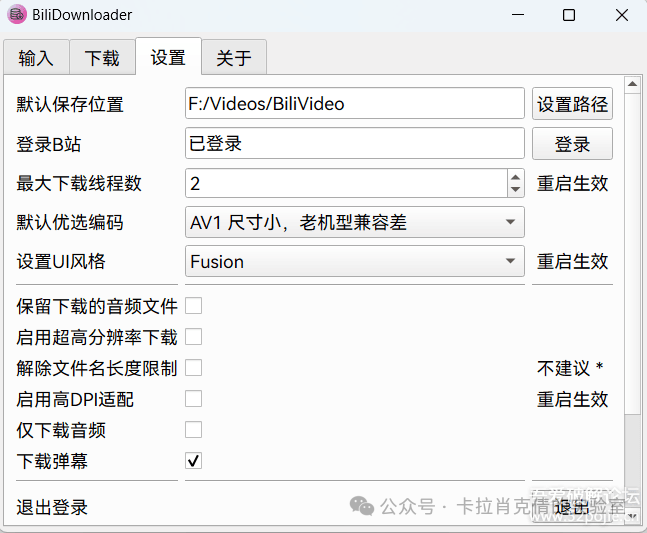The height and width of the screenshot is (533, 647).
Task: Click the 设置UI风格 label
Action: tap(61, 262)
